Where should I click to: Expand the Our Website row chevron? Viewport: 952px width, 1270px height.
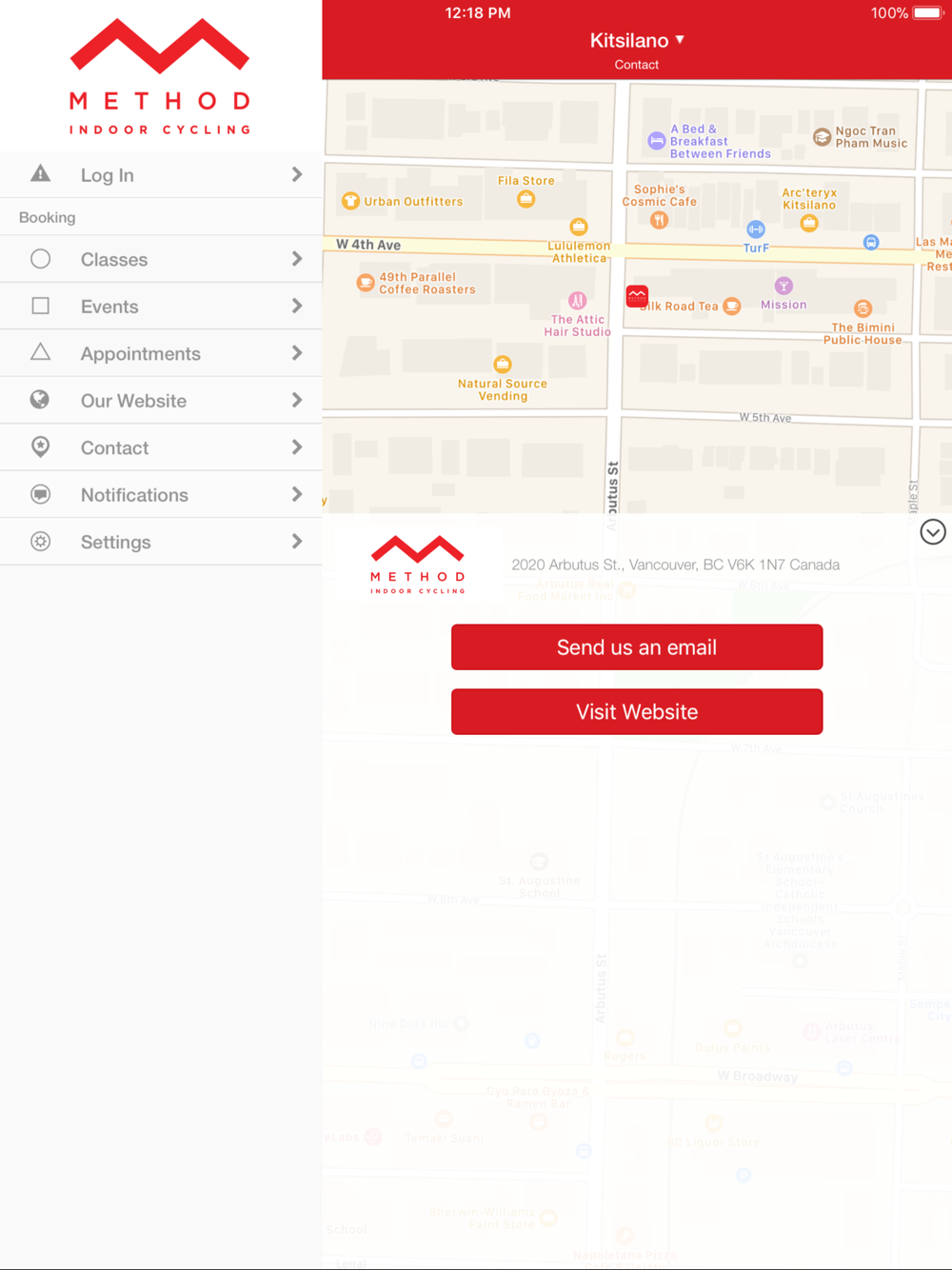[x=297, y=400]
